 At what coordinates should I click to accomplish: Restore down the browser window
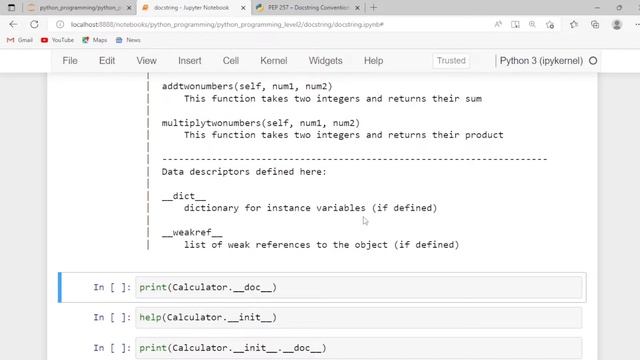(619, 7)
